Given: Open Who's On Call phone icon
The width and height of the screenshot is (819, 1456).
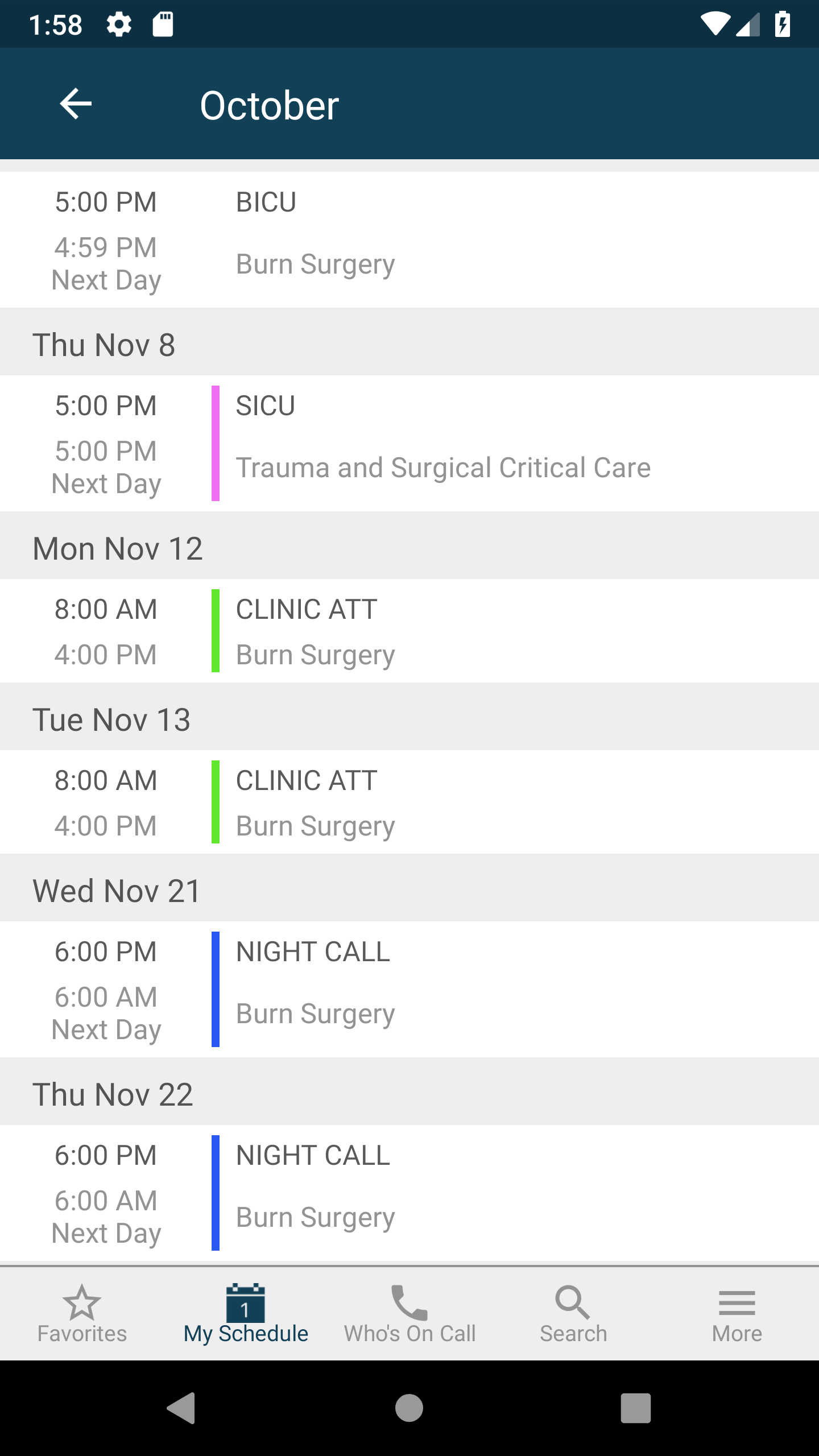Looking at the screenshot, I should (409, 1302).
